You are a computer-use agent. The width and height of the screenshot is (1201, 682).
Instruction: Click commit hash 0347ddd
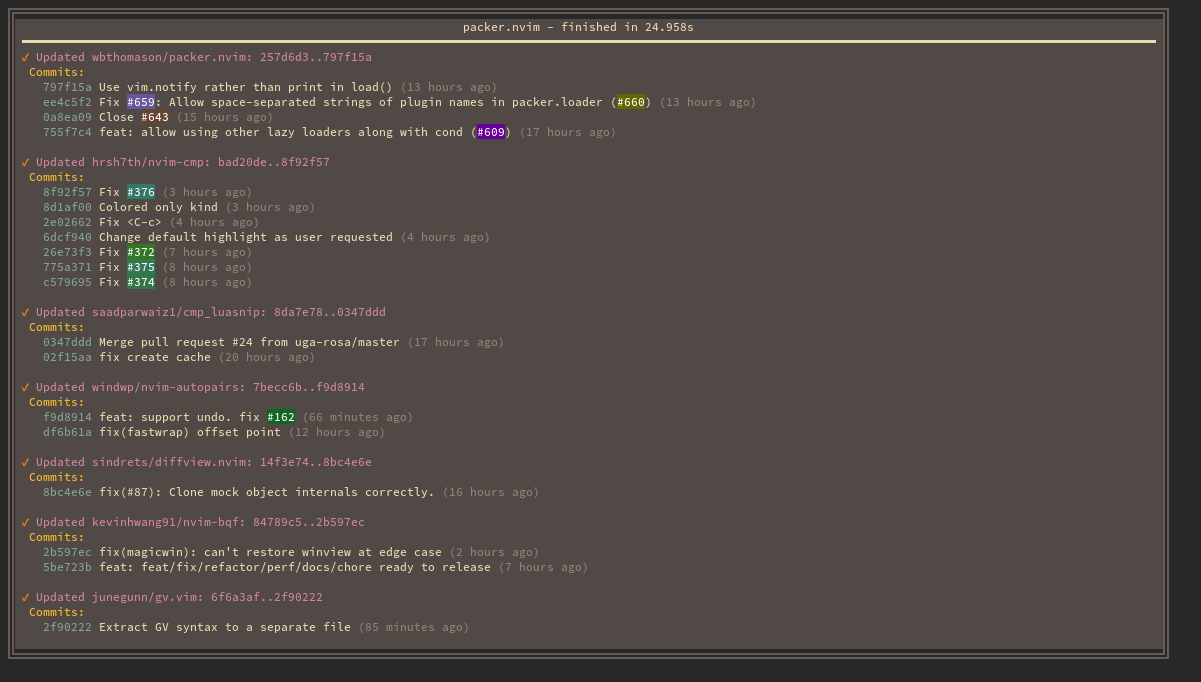67,342
